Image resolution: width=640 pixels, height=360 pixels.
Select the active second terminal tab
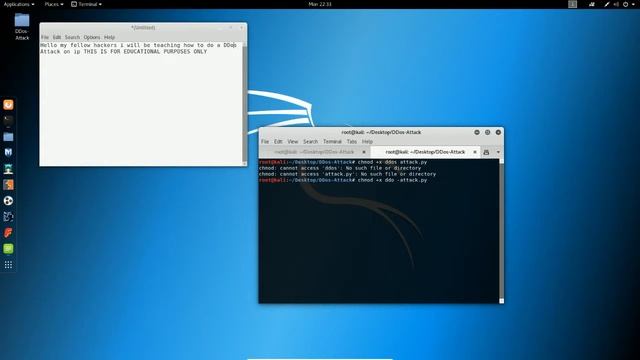pyautogui.click(x=425, y=152)
